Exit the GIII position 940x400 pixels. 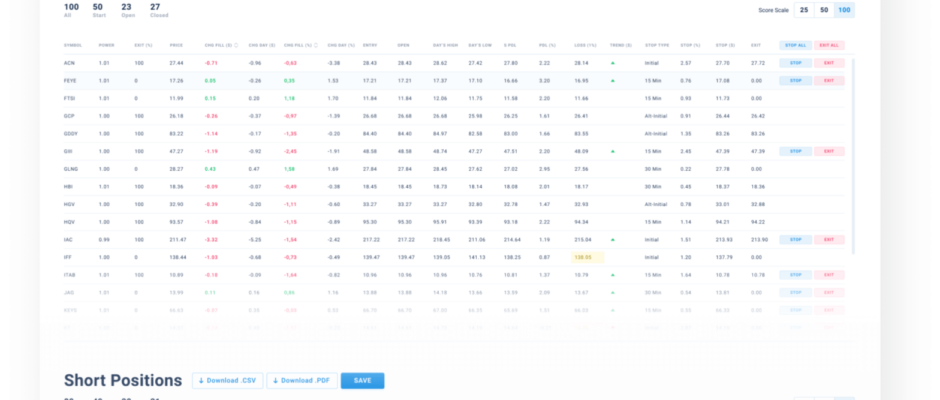[x=829, y=151]
